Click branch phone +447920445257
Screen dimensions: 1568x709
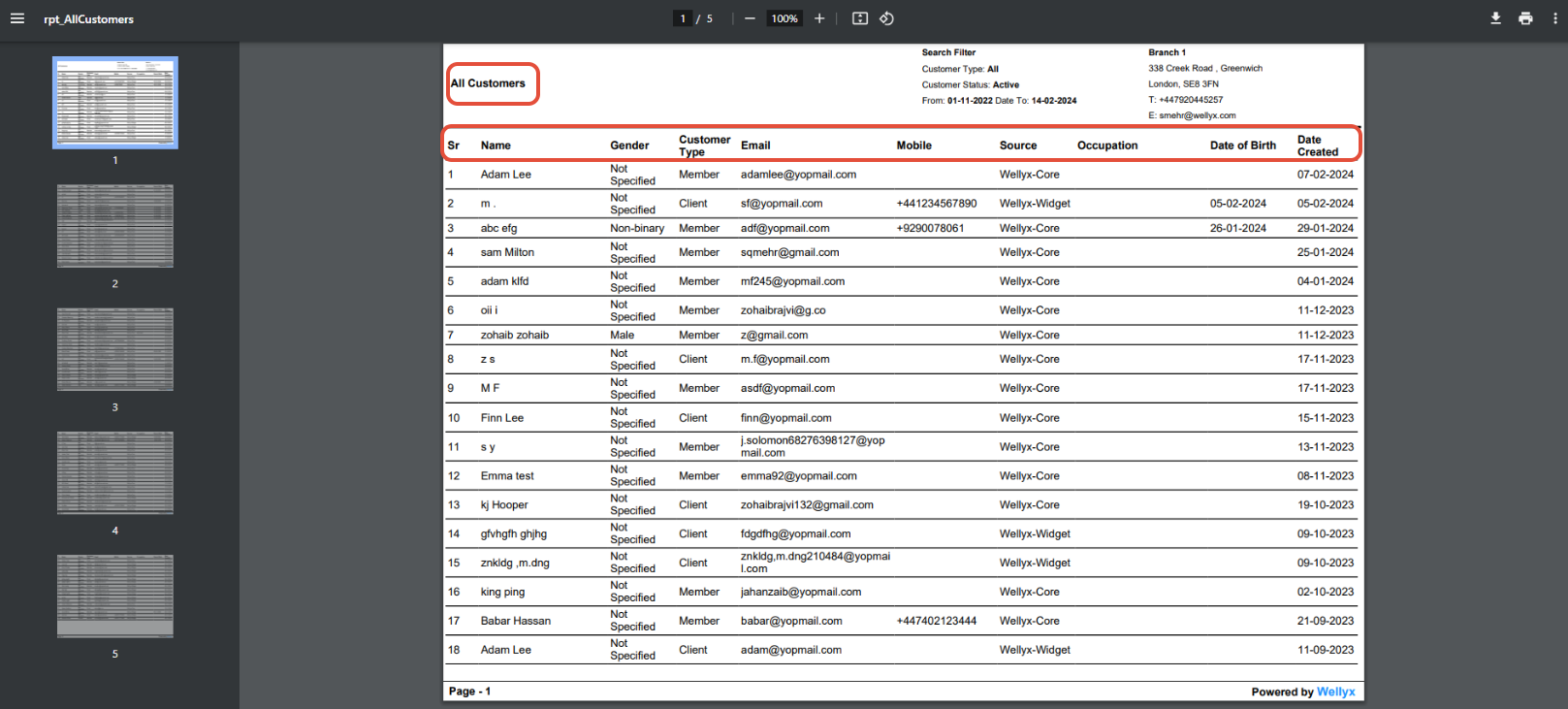[1191, 100]
